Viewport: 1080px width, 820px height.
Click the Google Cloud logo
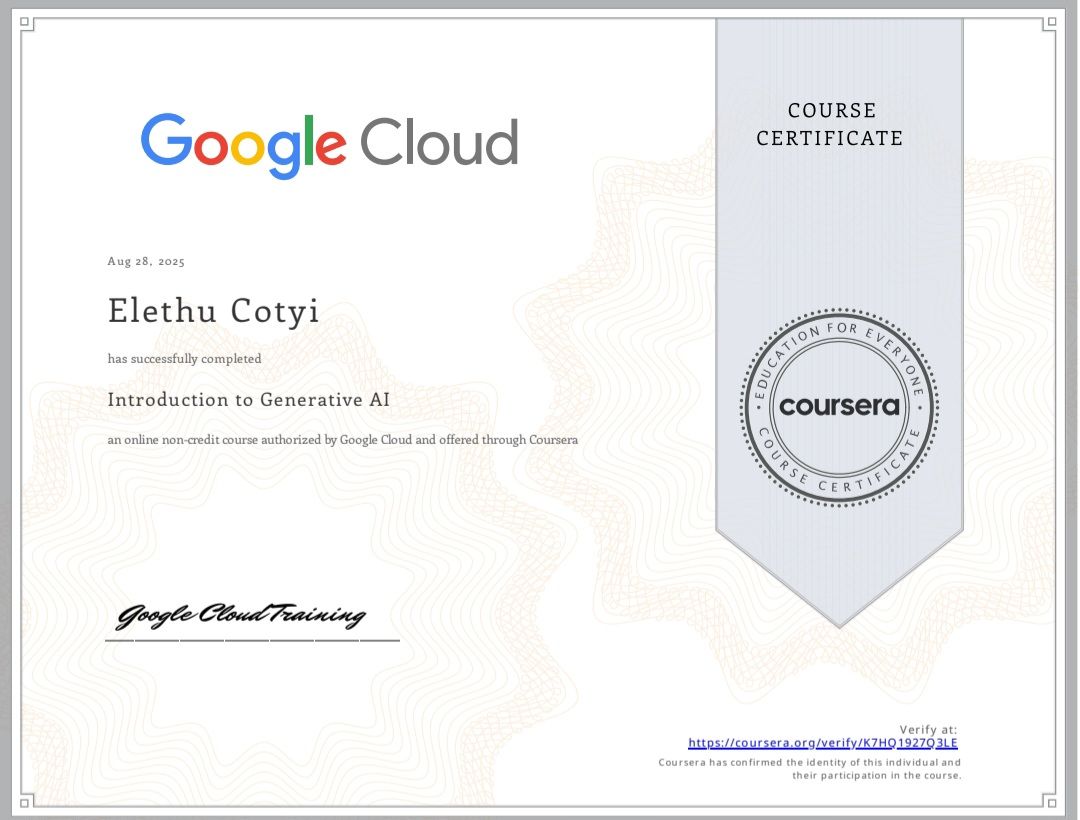(330, 140)
